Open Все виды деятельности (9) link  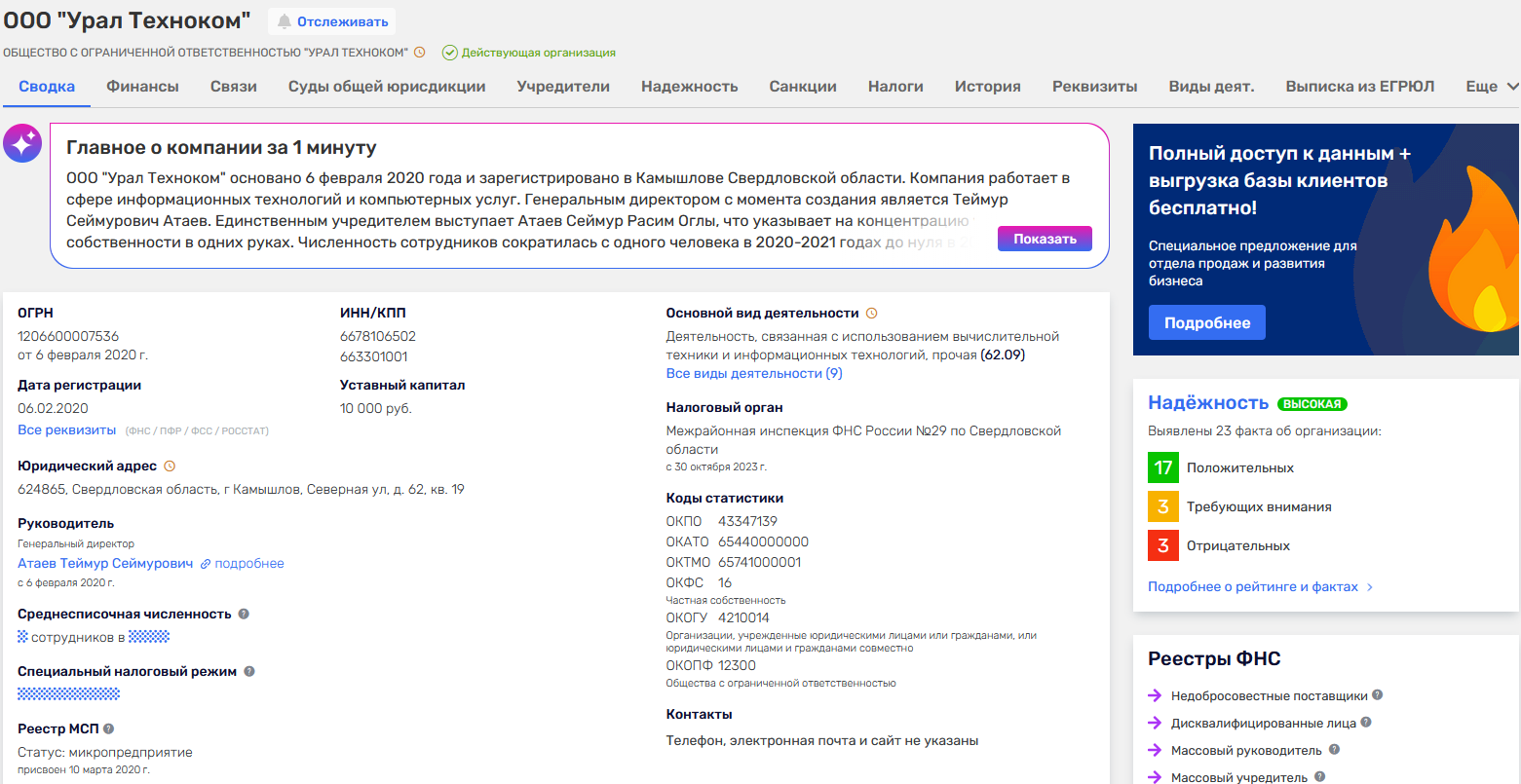pyautogui.click(x=753, y=374)
